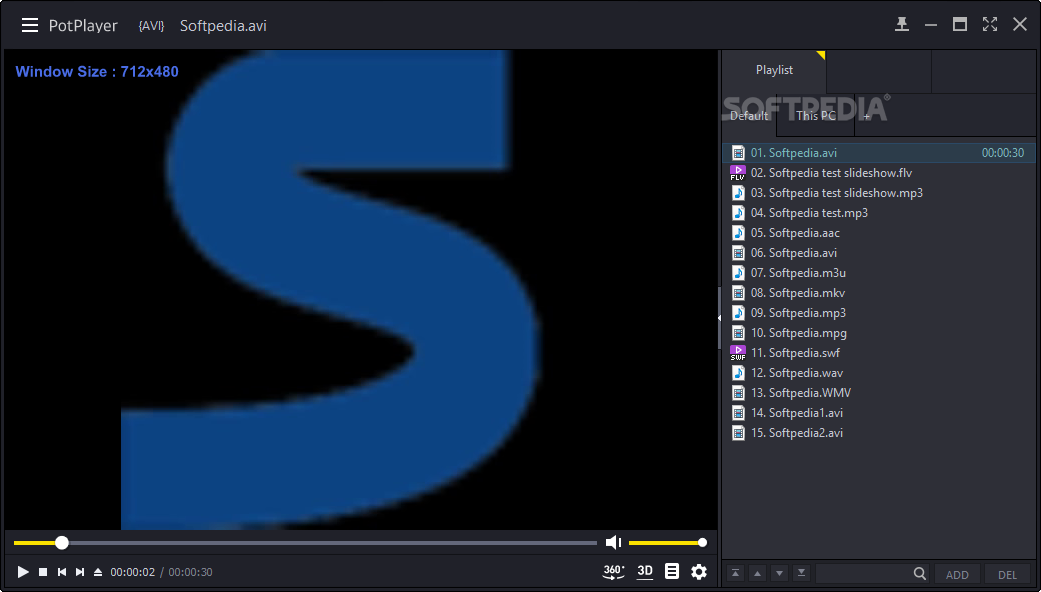The height and width of the screenshot is (592, 1041).
Task: Click the PotPlayer title text
Action: pyautogui.click(x=83, y=26)
